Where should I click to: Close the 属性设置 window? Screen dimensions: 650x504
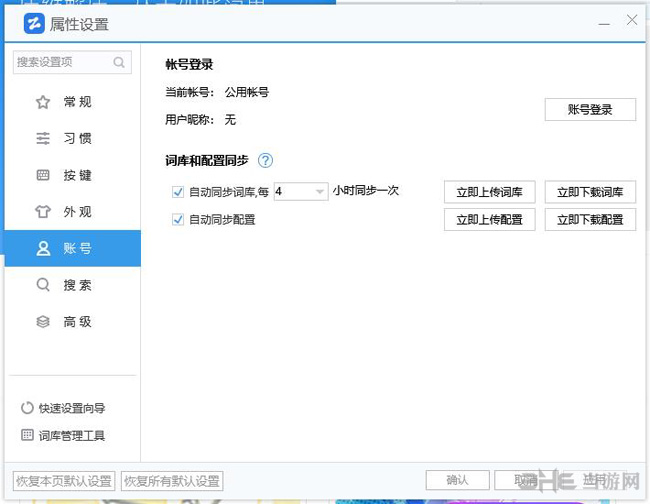pos(632,20)
